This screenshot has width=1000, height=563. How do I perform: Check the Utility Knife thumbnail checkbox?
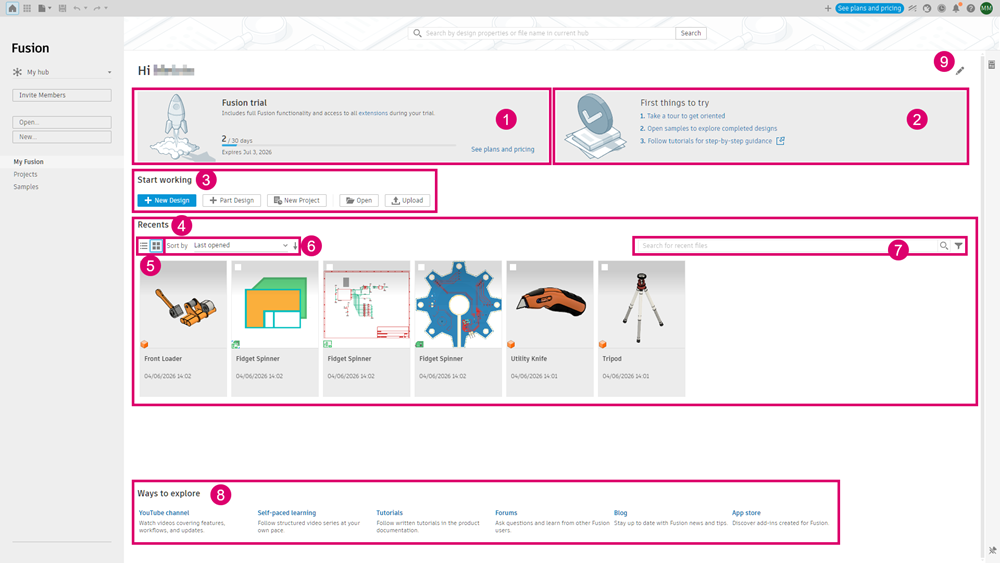pos(513,267)
